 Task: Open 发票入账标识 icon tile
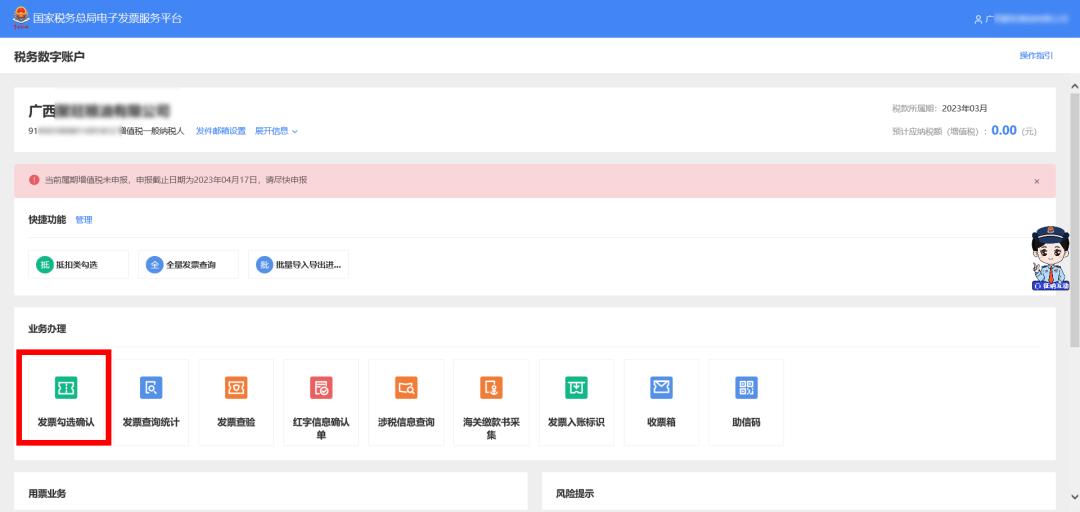coord(577,402)
